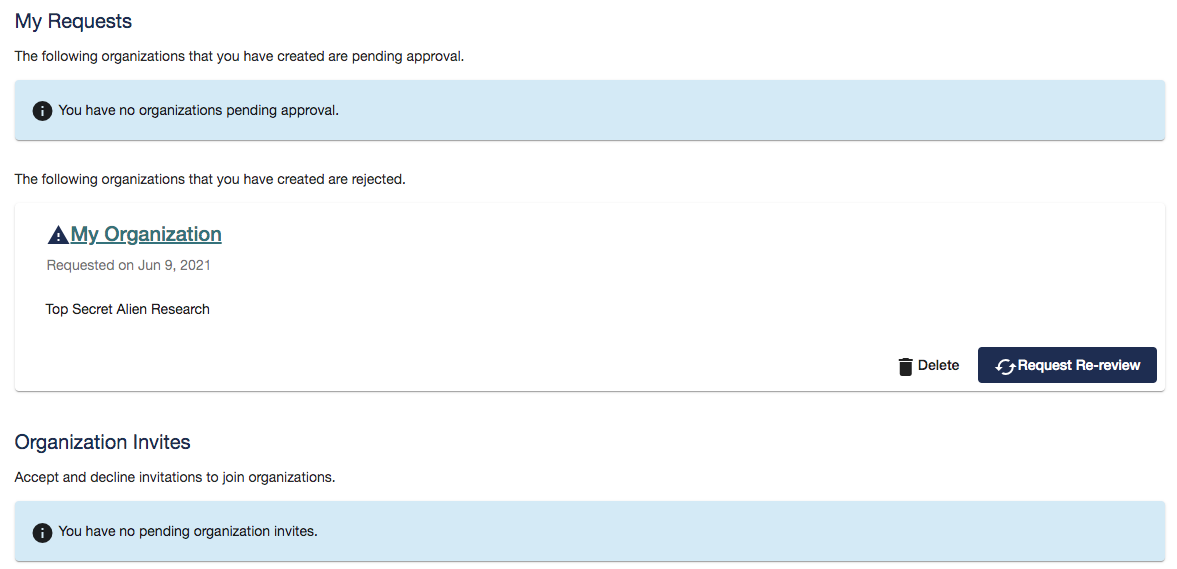Click blank area of the pending approval banner
The image size is (1177, 569).
pos(750,110)
